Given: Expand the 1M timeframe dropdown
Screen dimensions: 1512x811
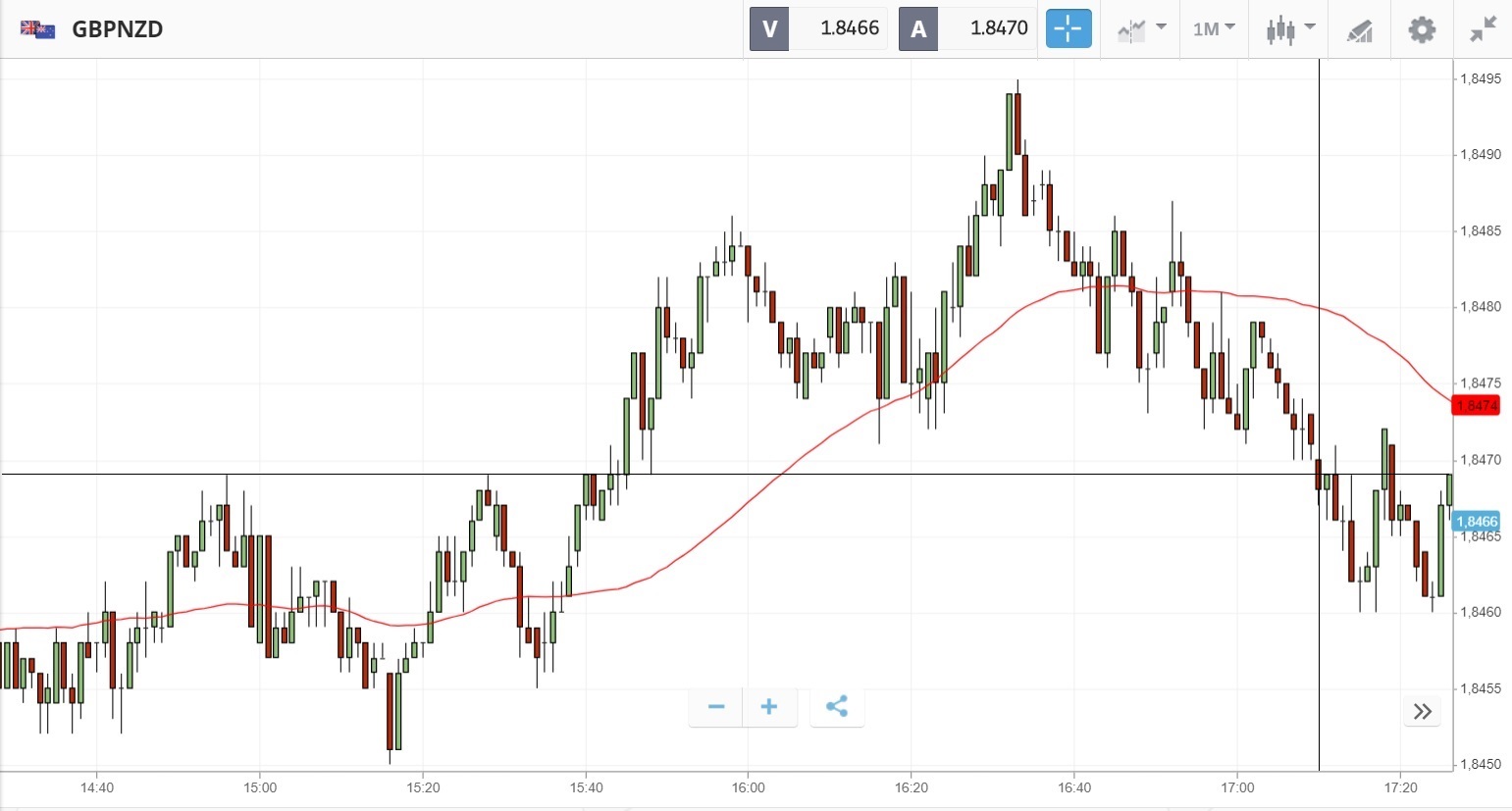Looking at the screenshot, I should (x=1214, y=29).
